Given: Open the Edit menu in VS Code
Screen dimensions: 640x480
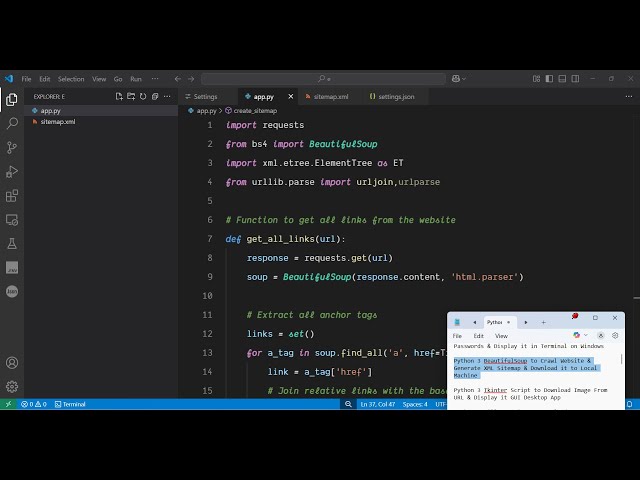Looking at the screenshot, I should coord(44,79).
